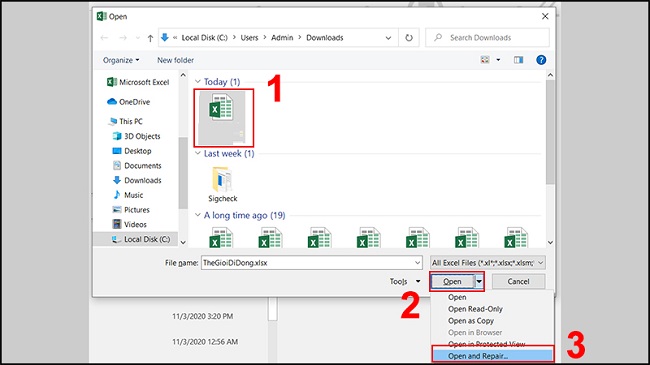Open Documents in the navigation pane
650x365 pixels.
click(137, 165)
